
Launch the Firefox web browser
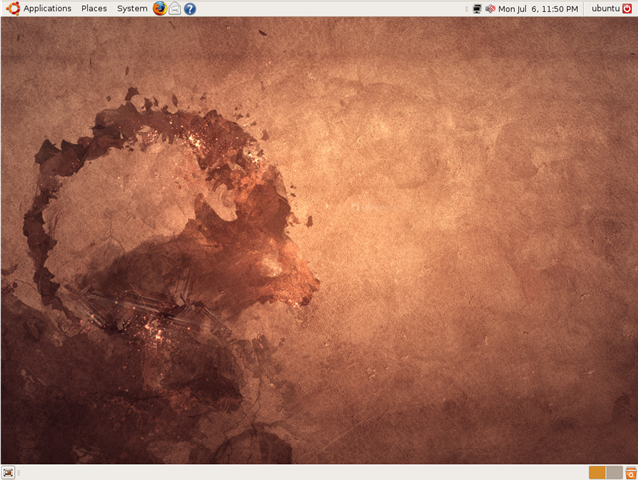160,8
